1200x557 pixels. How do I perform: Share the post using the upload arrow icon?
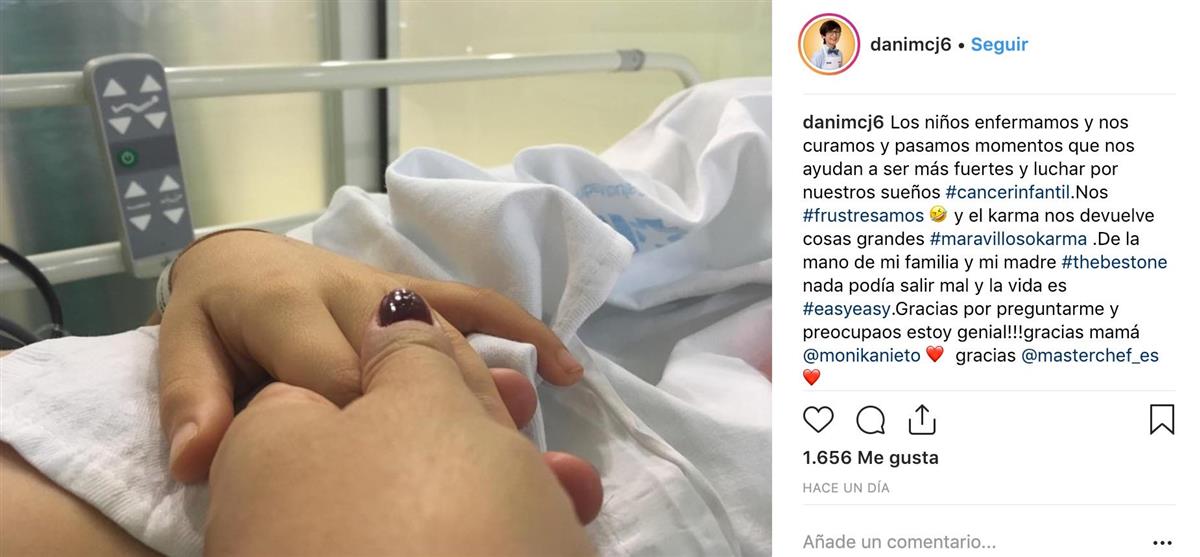[x=921, y=419]
